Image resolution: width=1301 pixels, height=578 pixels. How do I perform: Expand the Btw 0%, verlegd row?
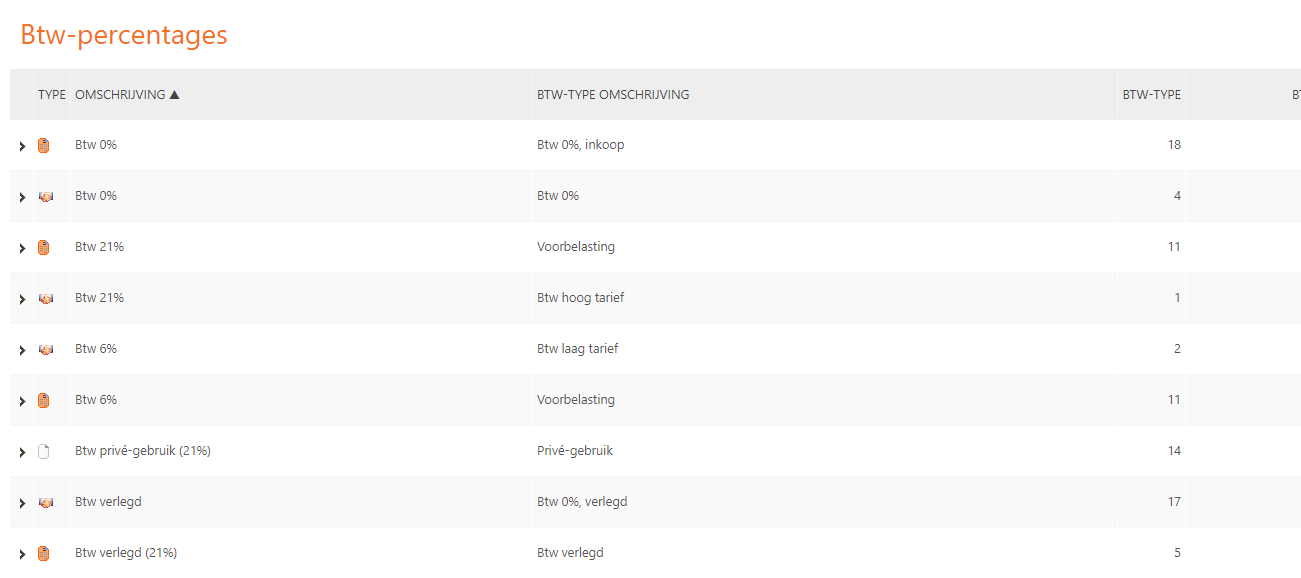tap(22, 504)
